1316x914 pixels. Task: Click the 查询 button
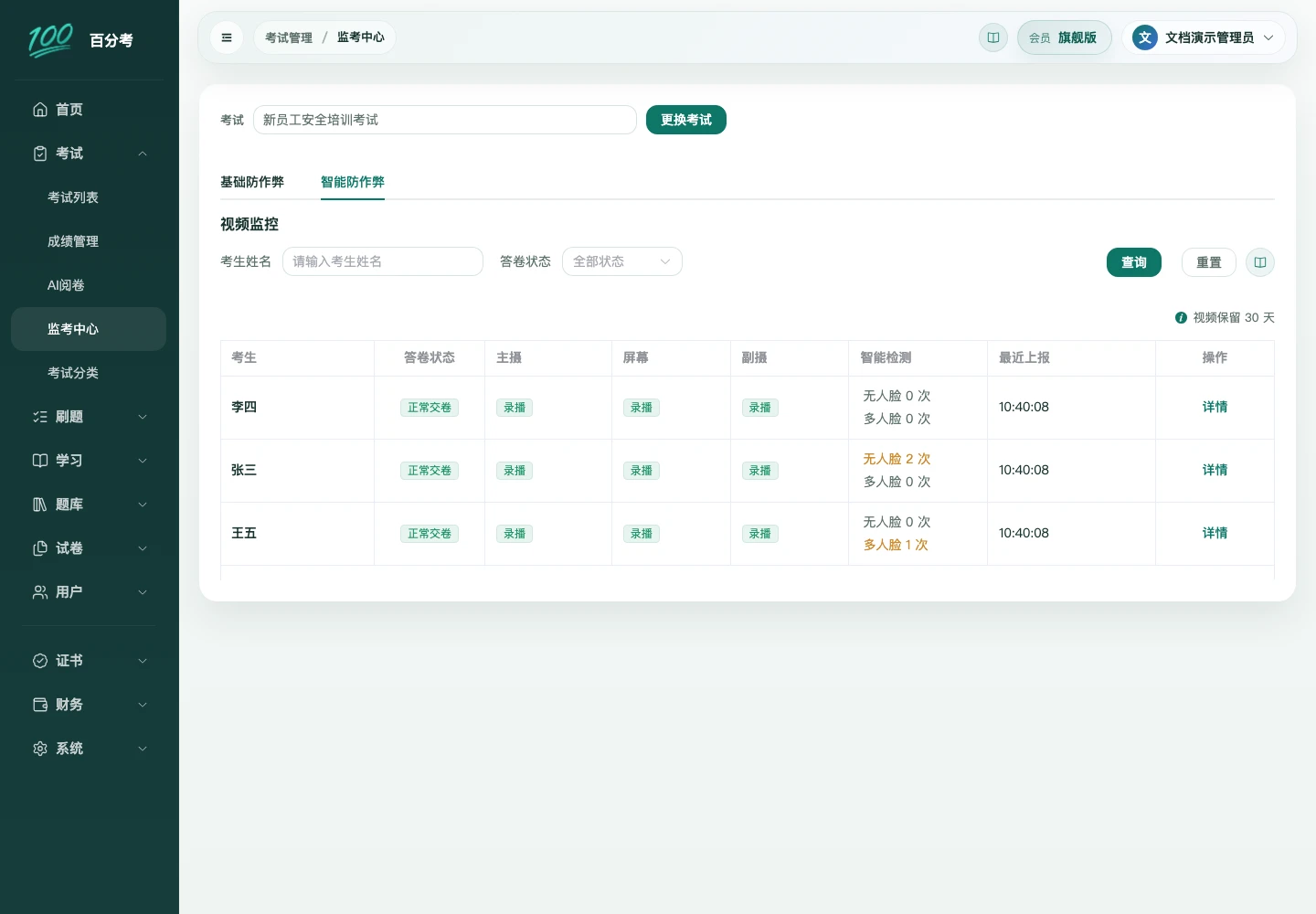point(1134,262)
